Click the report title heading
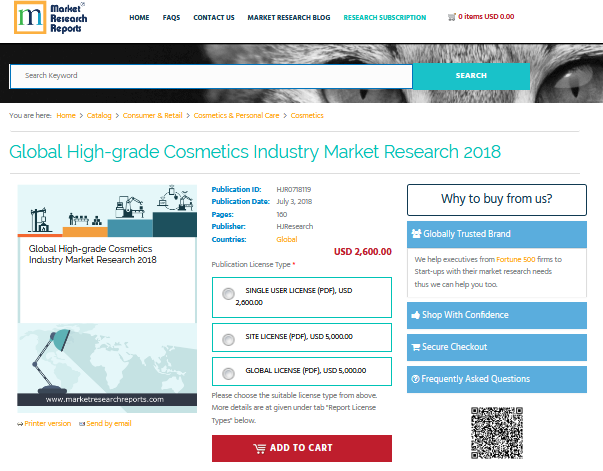Image resolution: width=603 pixels, height=471 pixels. (x=255, y=152)
